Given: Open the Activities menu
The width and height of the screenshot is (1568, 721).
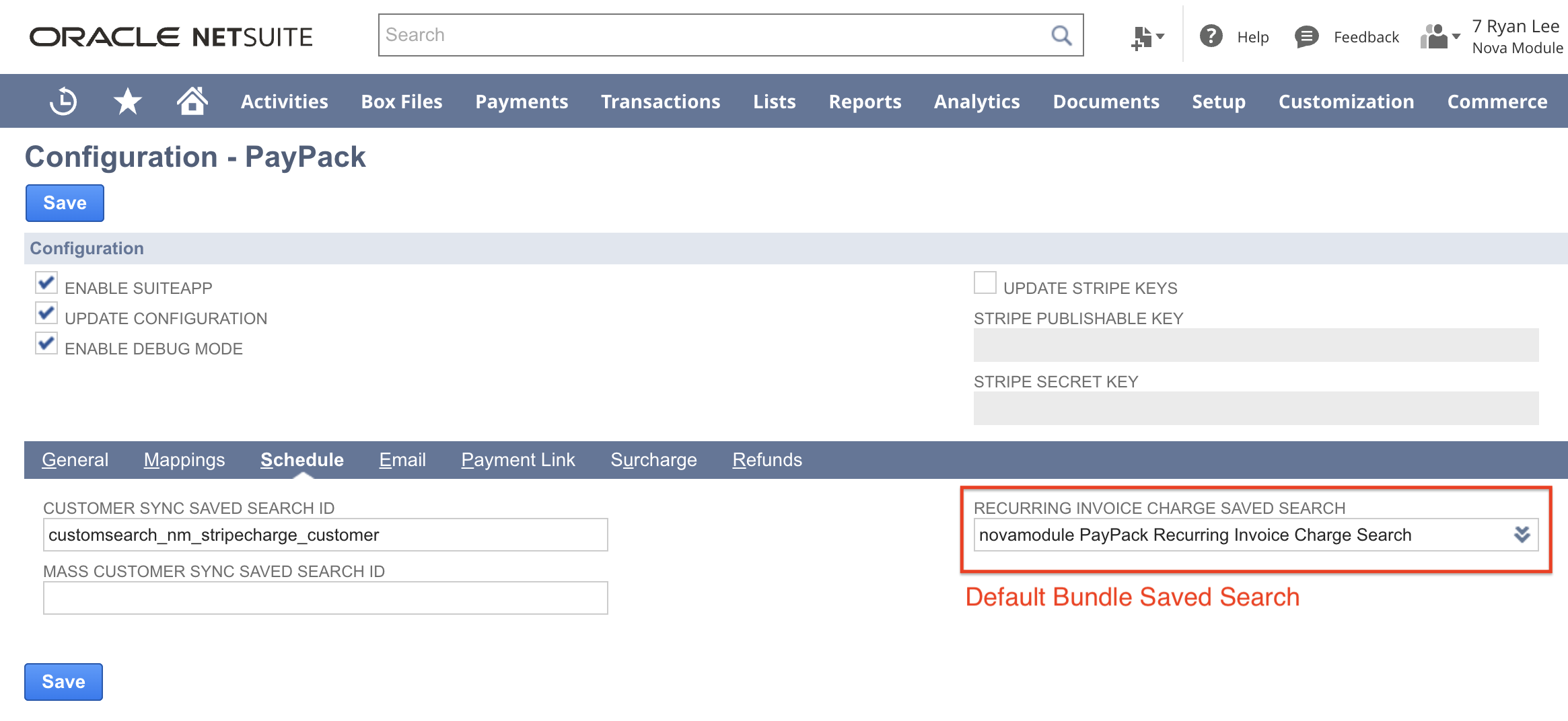Looking at the screenshot, I should click(285, 102).
